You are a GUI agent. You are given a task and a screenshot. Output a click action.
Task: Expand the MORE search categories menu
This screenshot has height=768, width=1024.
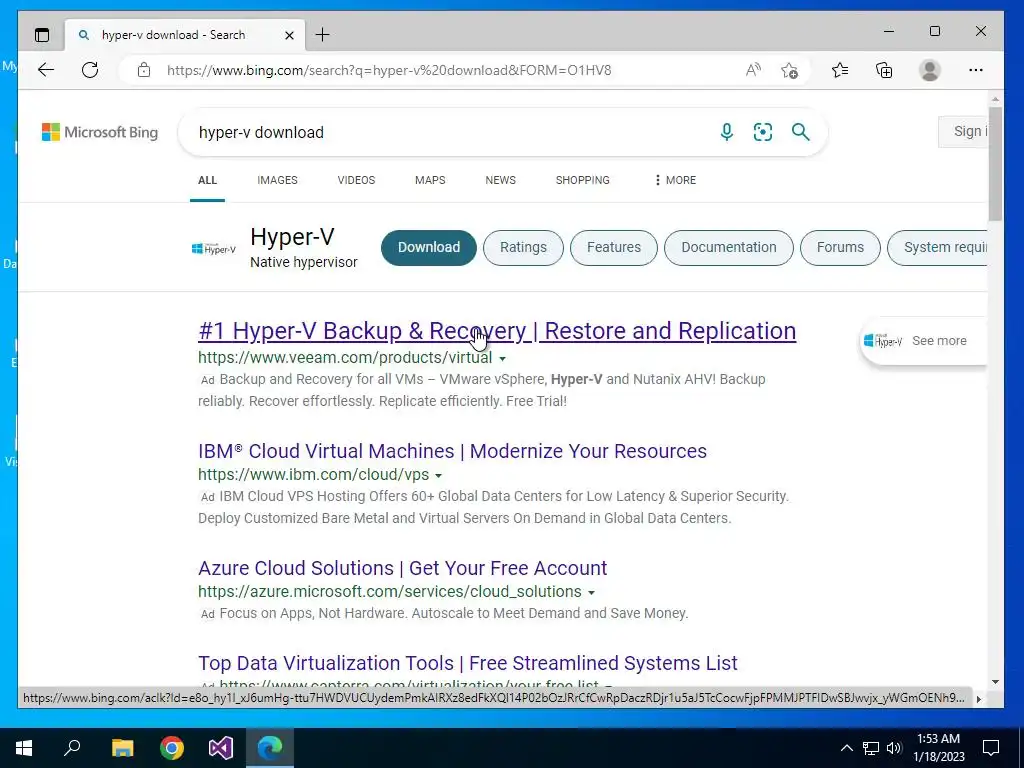pos(675,180)
